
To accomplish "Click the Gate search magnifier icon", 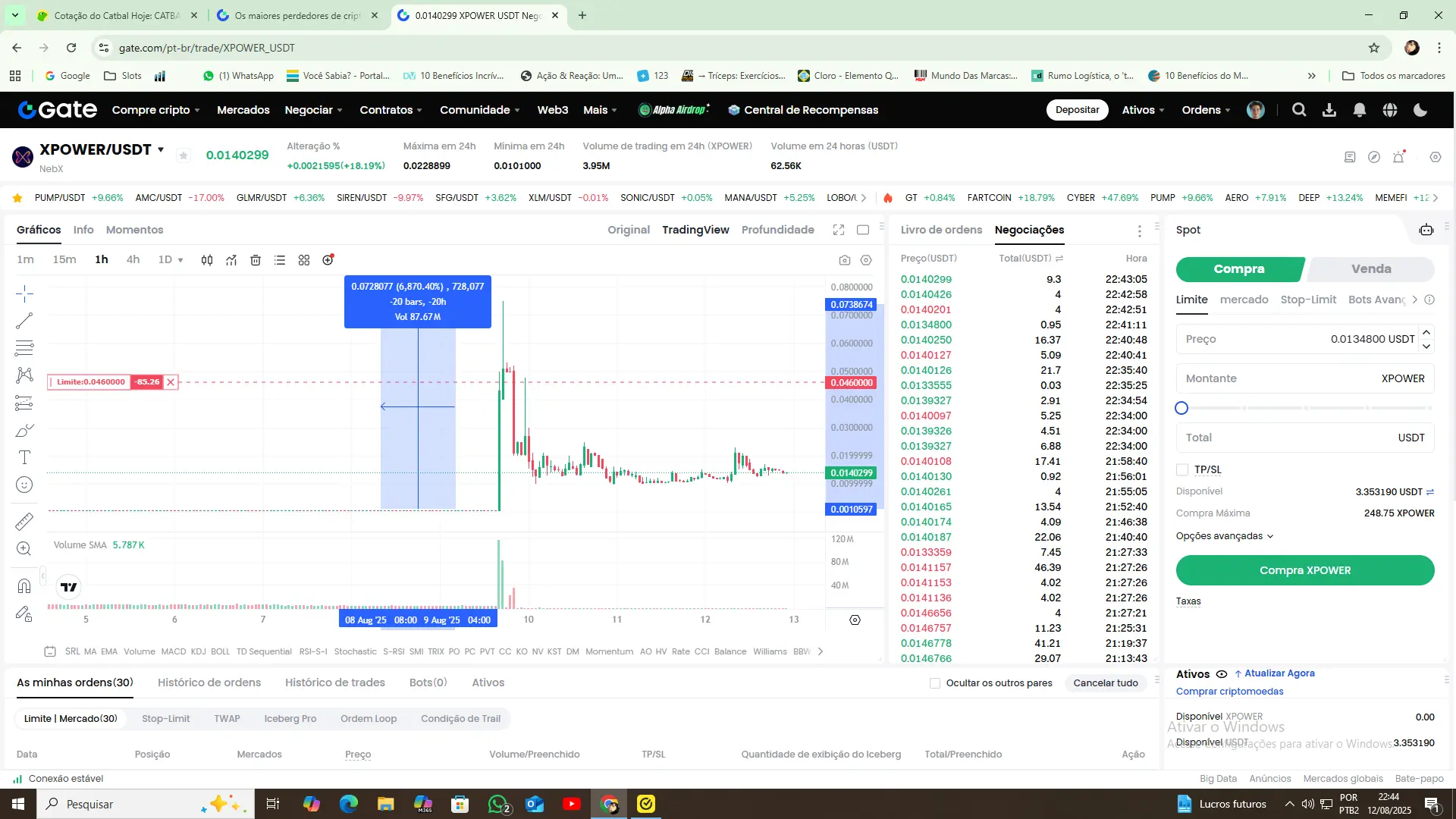I will point(1299,110).
